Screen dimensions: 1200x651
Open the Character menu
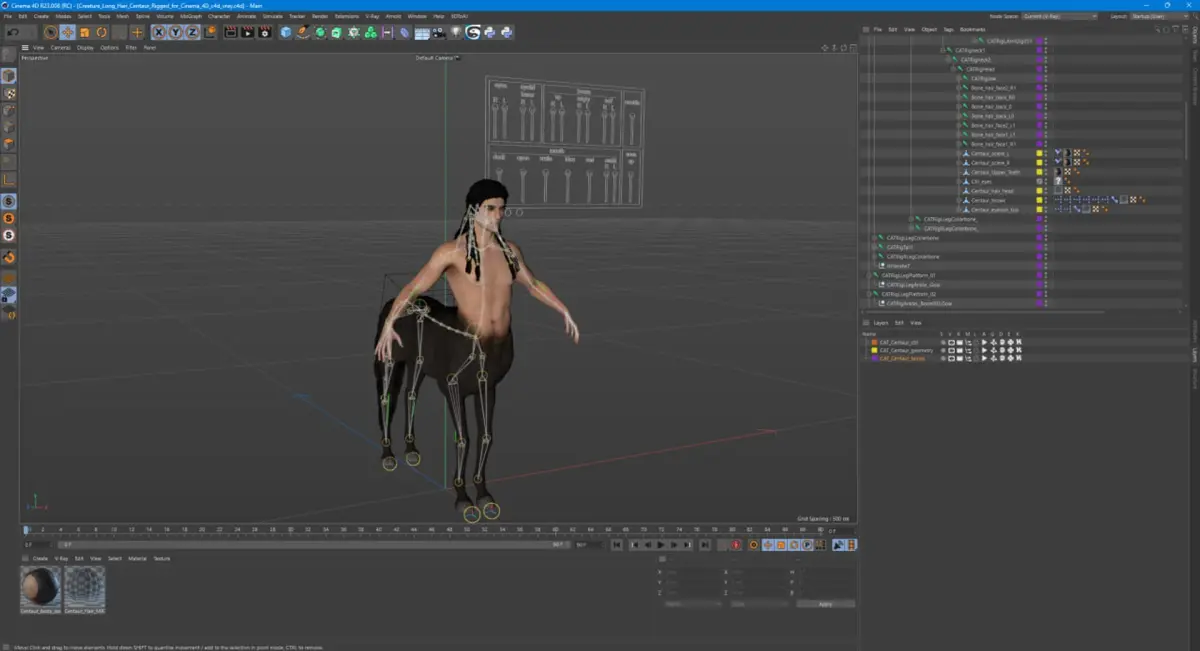pyautogui.click(x=219, y=16)
